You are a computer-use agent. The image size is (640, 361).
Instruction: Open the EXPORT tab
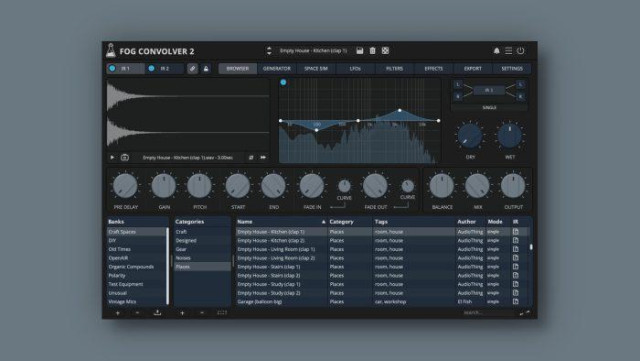pyautogui.click(x=473, y=69)
